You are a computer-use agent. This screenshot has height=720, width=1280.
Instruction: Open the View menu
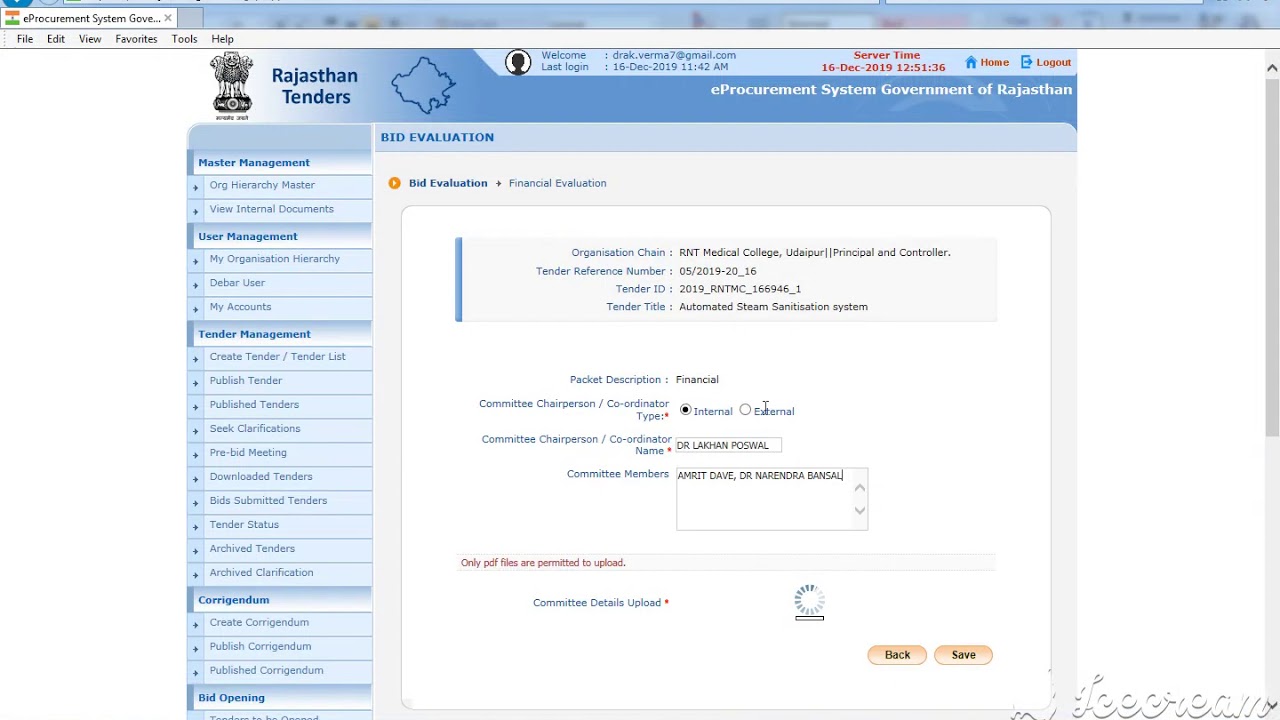[x=90, y=39]
